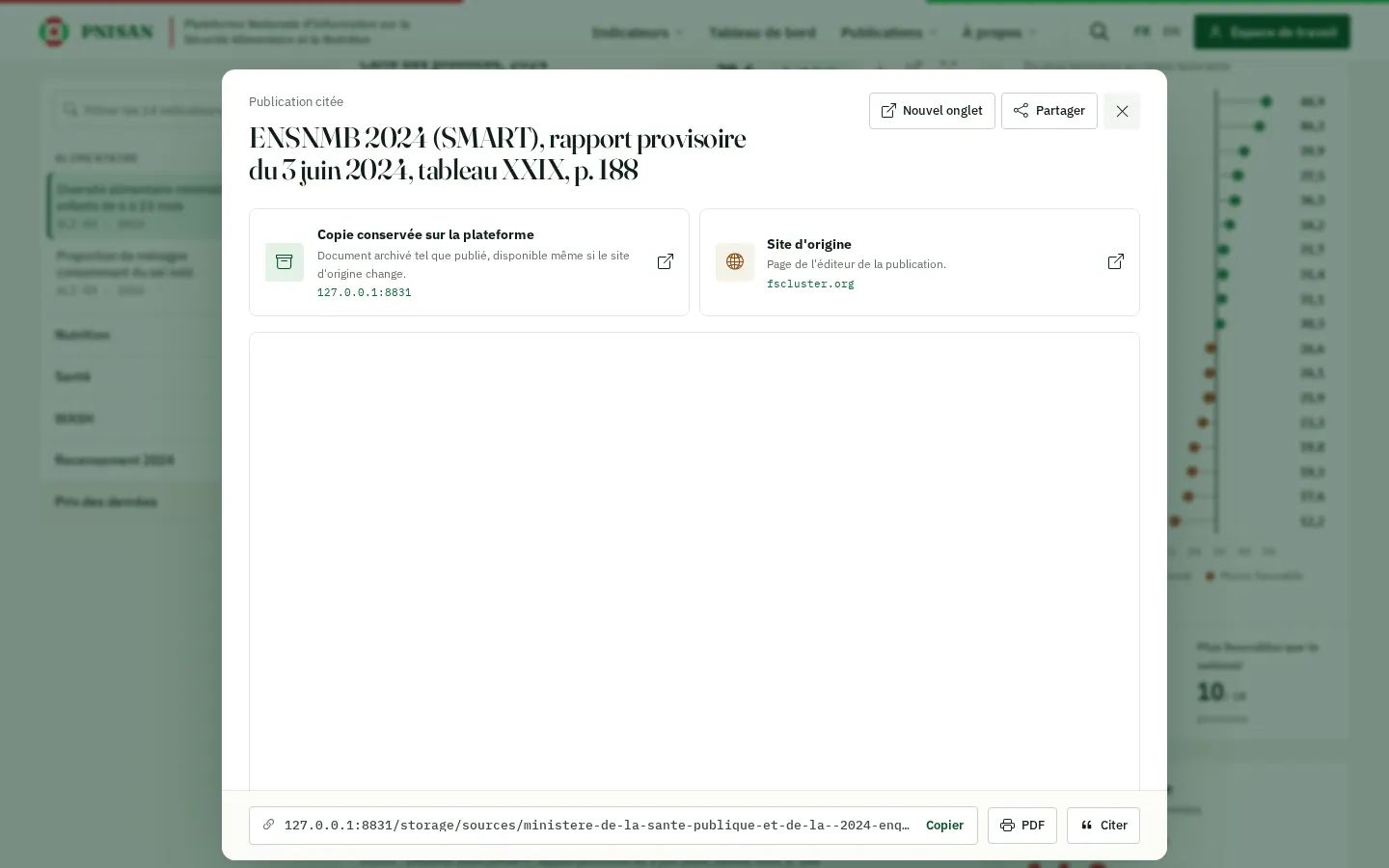Screen dimensions: 1389x868
Task: Switch language to FR
Action: 1142,32
